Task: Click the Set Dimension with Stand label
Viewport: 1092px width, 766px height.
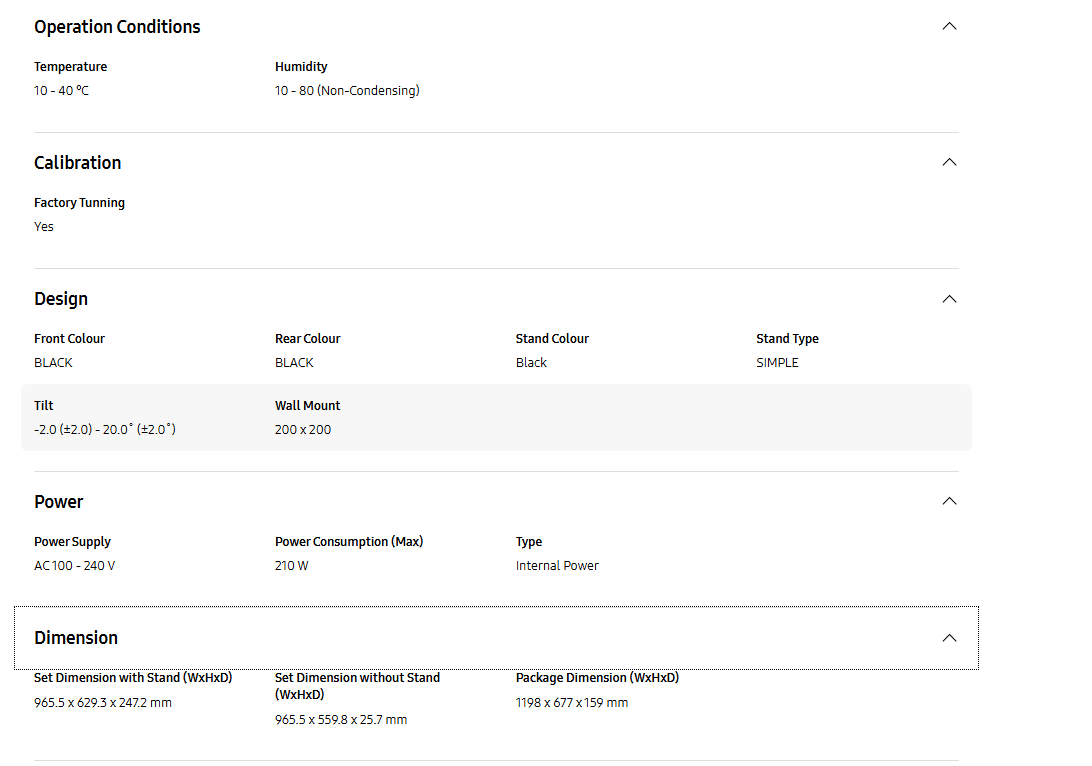Action: click(133, 678)
